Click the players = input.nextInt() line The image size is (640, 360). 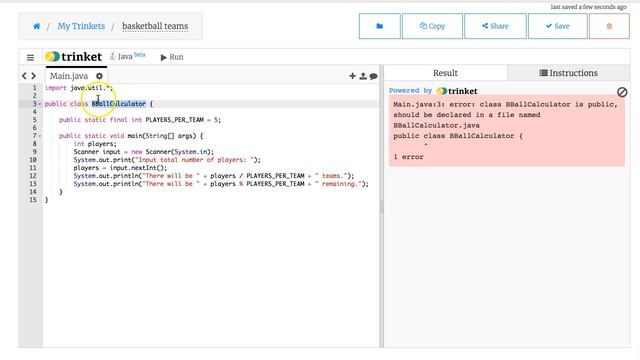click(x=120, y=168)
